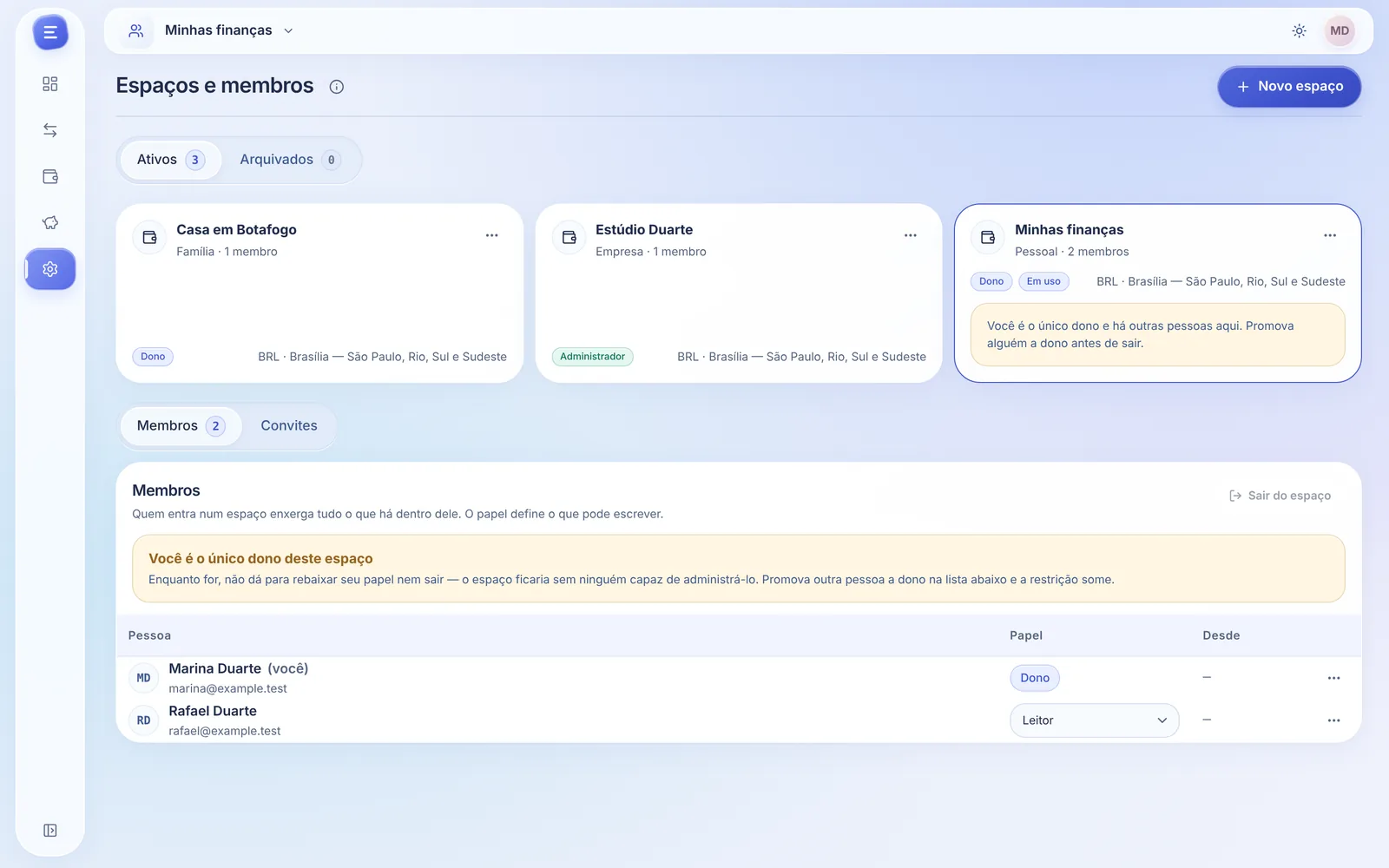Click the Pessoa column header
The height and width of the screenshot is (868, 1389).
pyautogui.click(x=149, y=635)
